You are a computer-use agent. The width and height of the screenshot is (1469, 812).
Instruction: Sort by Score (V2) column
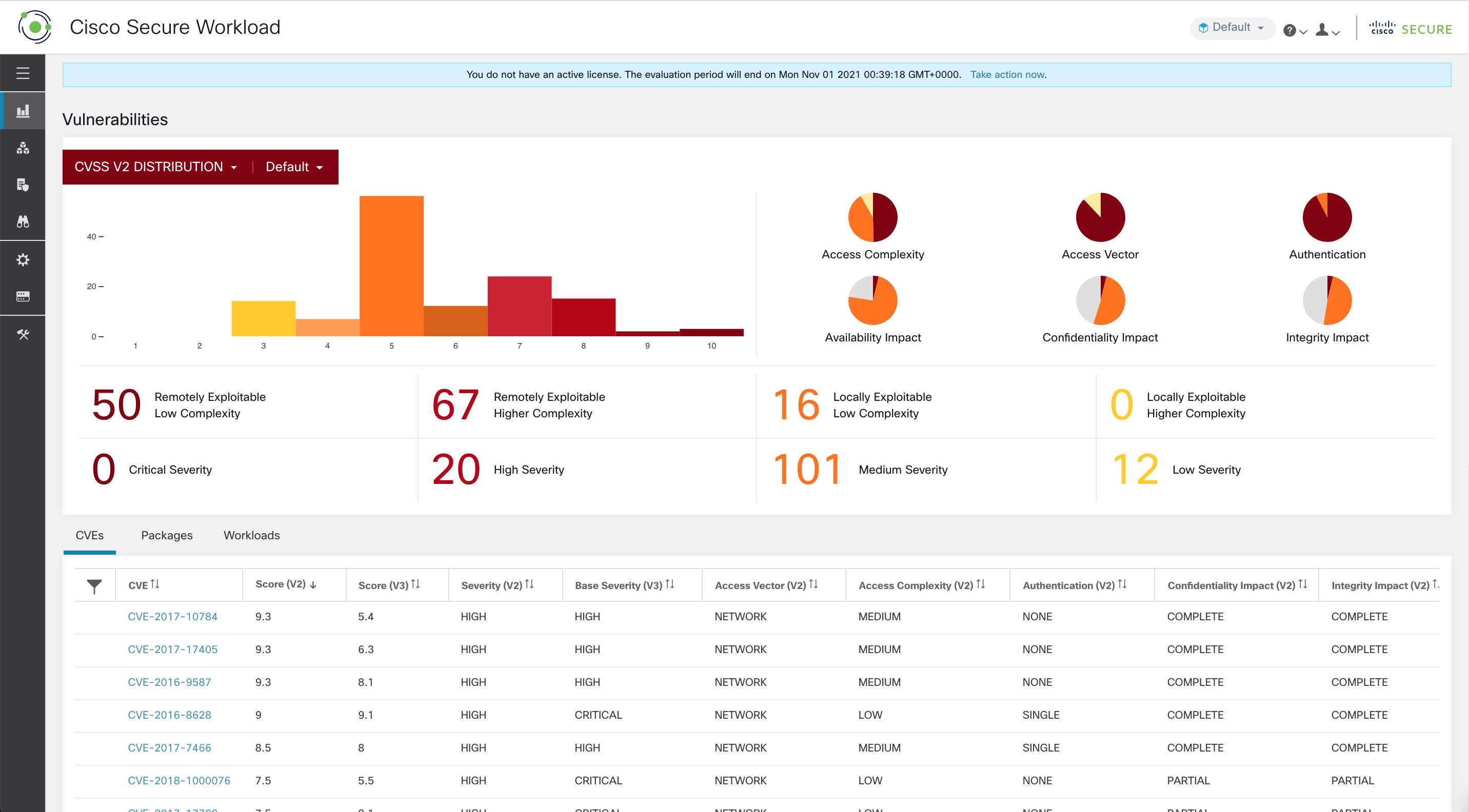pos(286,584)
